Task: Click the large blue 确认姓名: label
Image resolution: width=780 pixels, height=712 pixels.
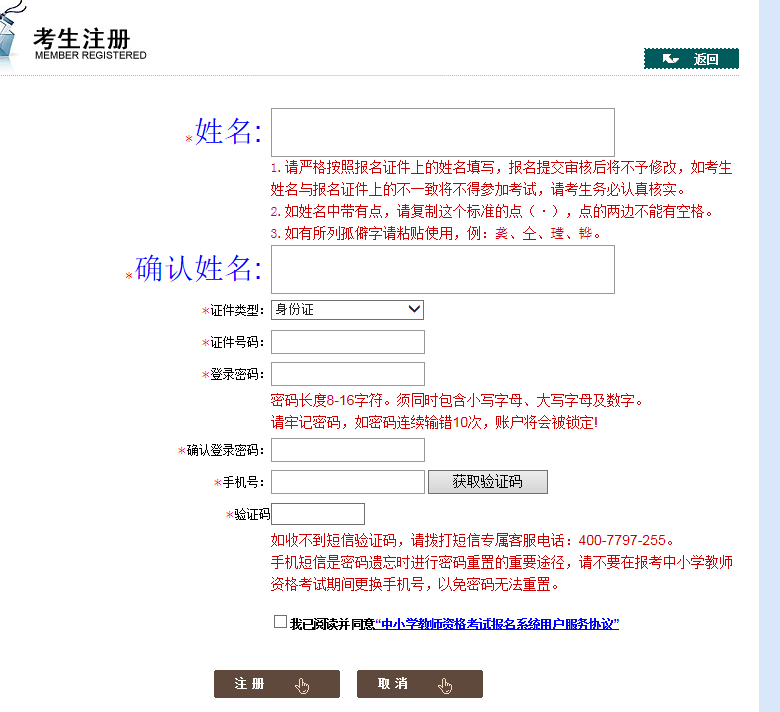Action: [198, 268]
